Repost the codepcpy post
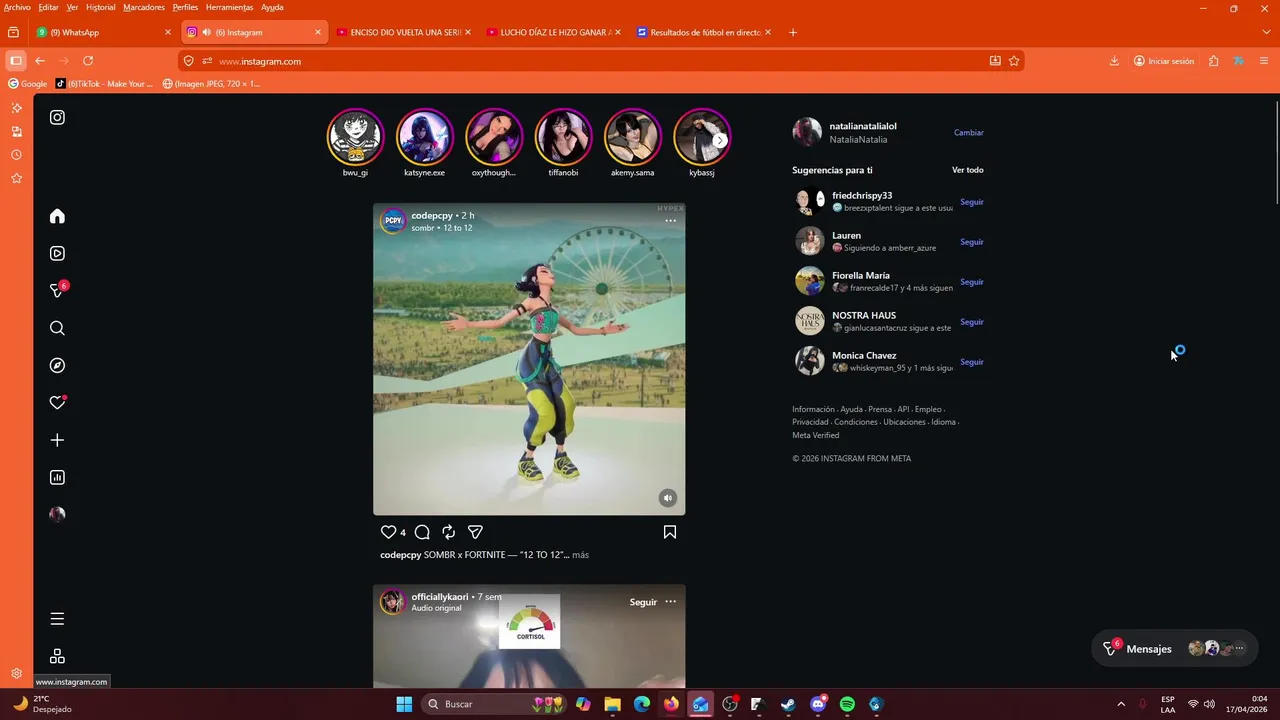The width and height of the screenshot is (1280, 720). pos(449,532)
